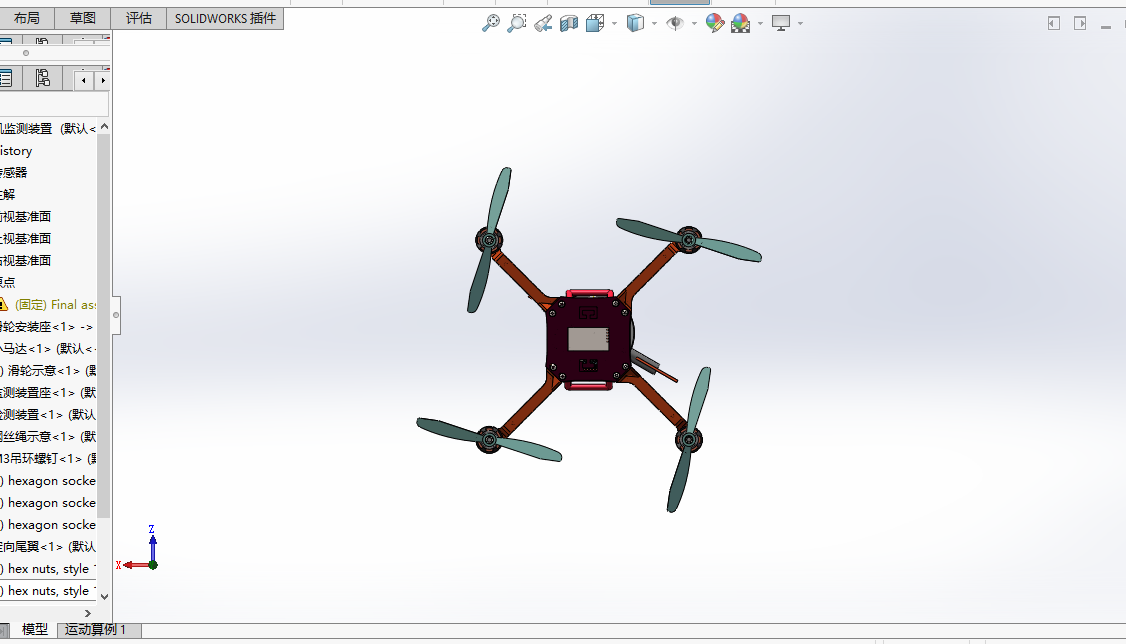This screenshot has width=1126, height=644.
Task: Select the 测装置<1> (默认 component
Action: click(x=47, y=414)
